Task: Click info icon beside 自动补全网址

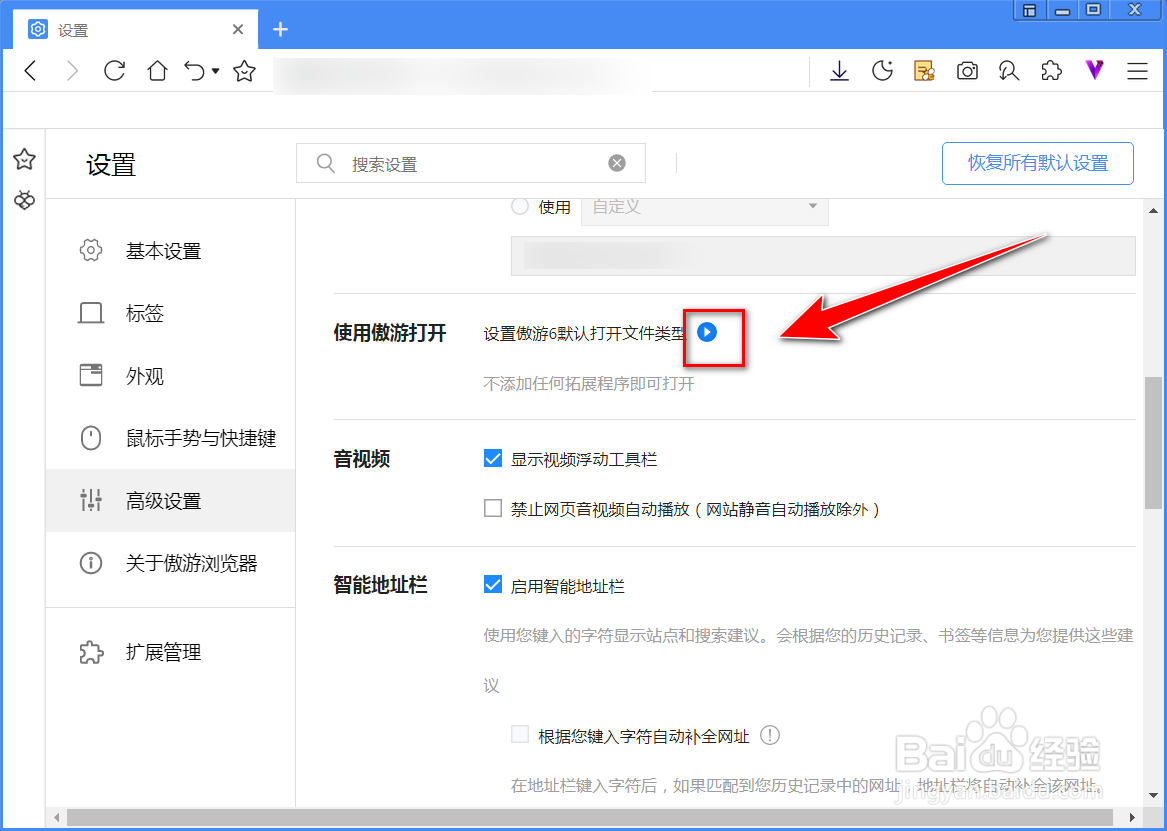Action: [x=770, y=736]
